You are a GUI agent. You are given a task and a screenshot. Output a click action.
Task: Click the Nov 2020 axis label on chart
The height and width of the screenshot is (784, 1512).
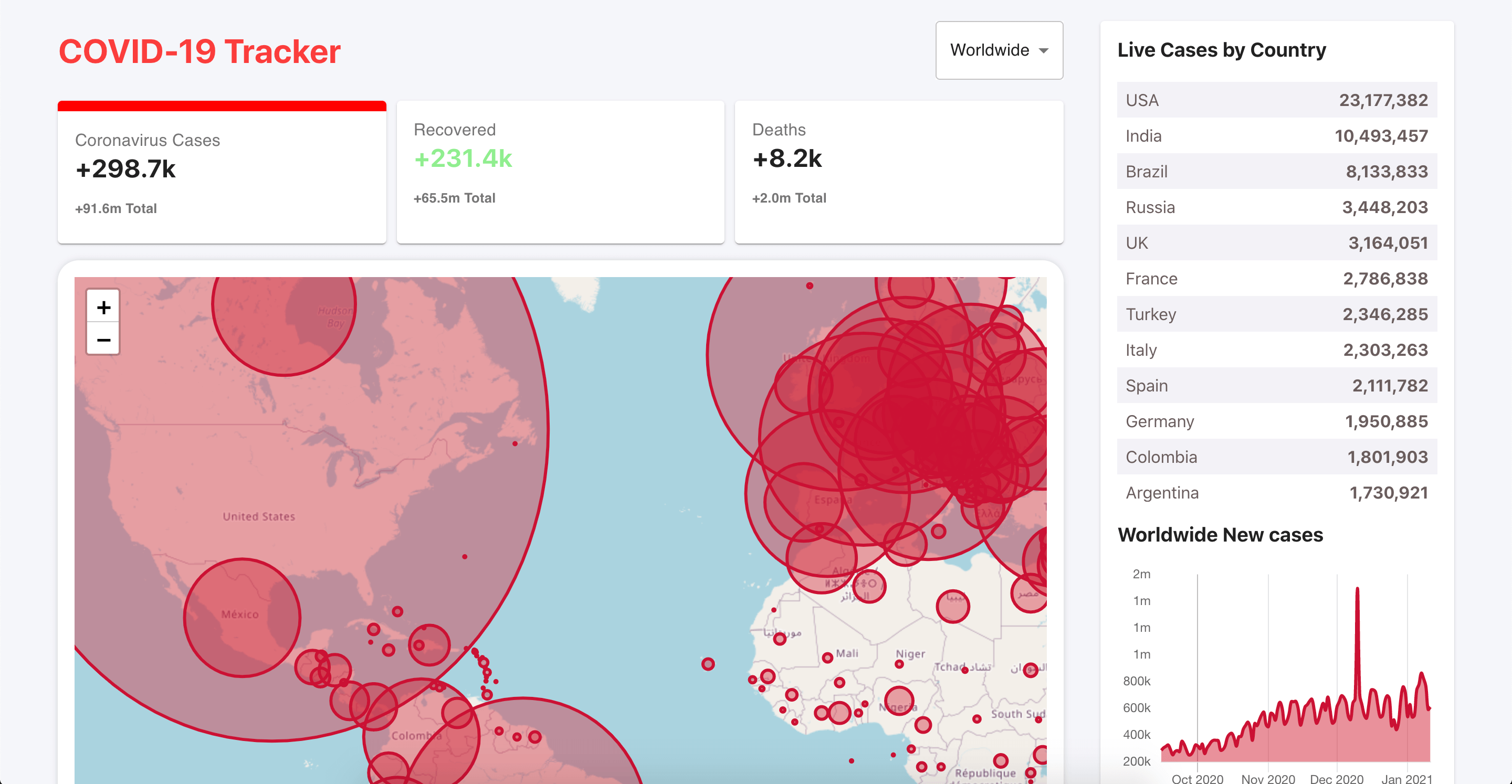[1268, 778]
